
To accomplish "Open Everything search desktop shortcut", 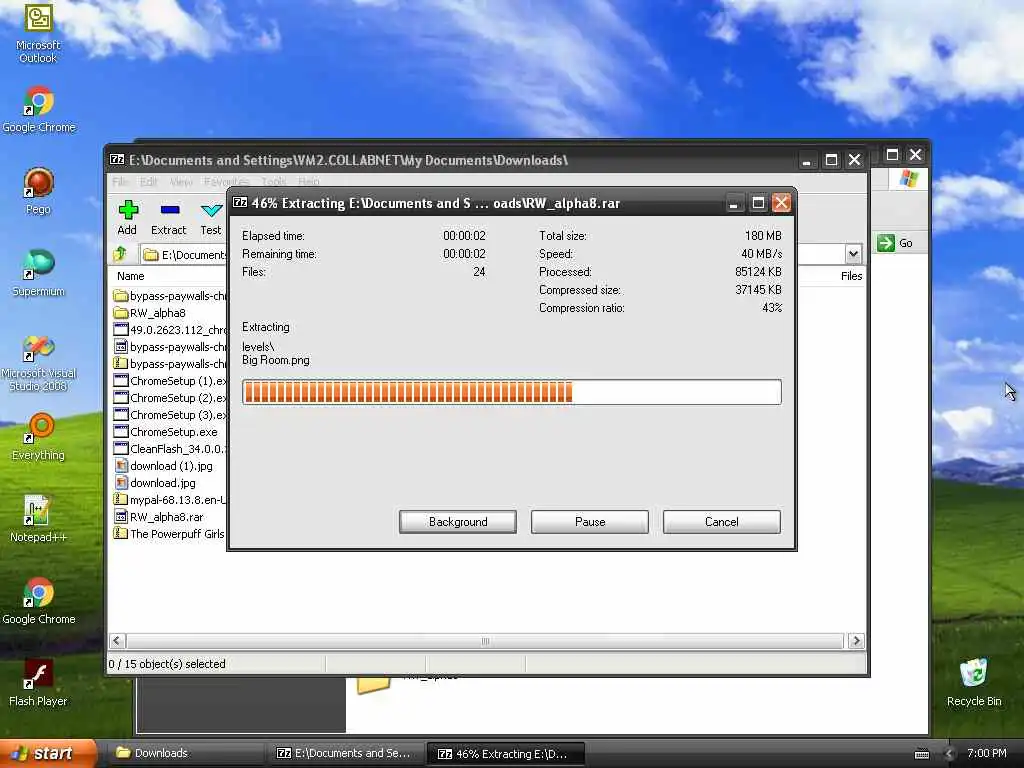I will coord(38,438).
